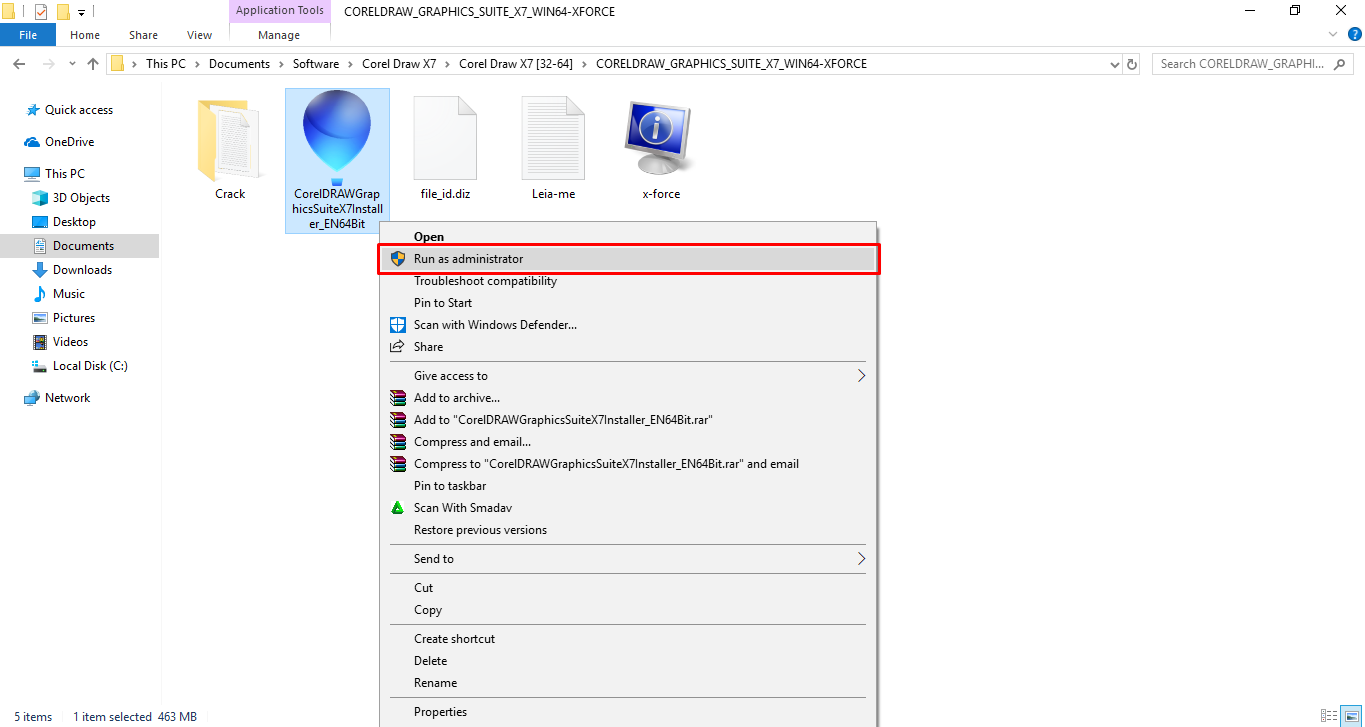1365x727 pixels.
Task: Choose Properties in context menu
Action: (628, 712)
